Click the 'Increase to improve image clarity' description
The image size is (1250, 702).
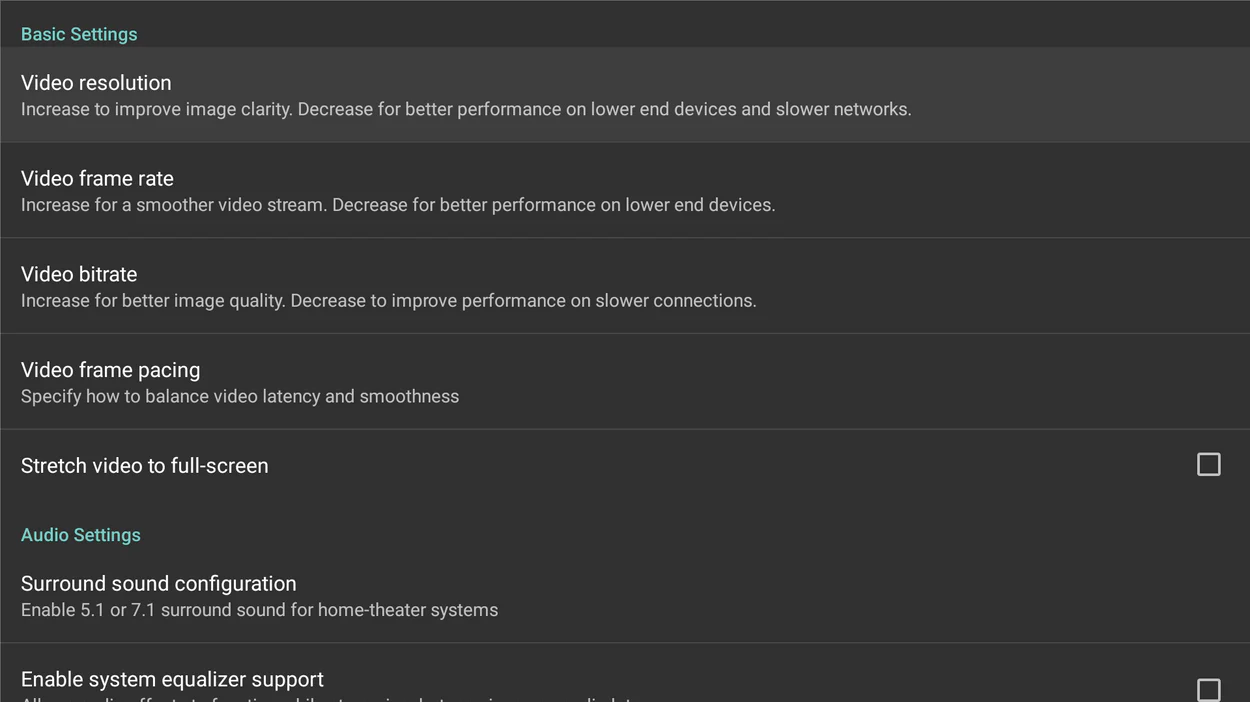click(466, 109)
